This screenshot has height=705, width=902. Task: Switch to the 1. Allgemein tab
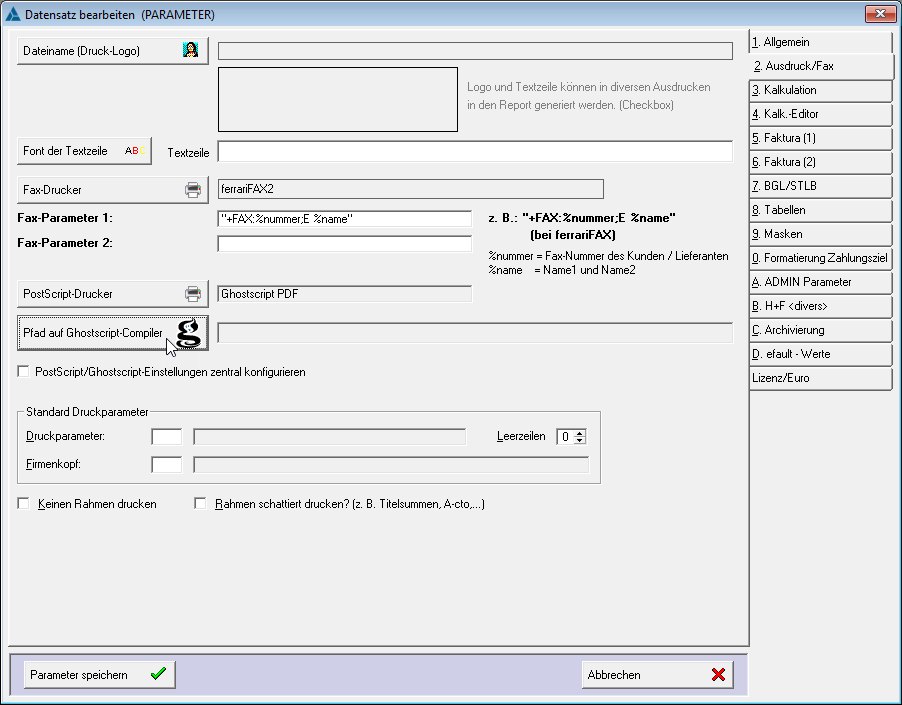point(820,42)
